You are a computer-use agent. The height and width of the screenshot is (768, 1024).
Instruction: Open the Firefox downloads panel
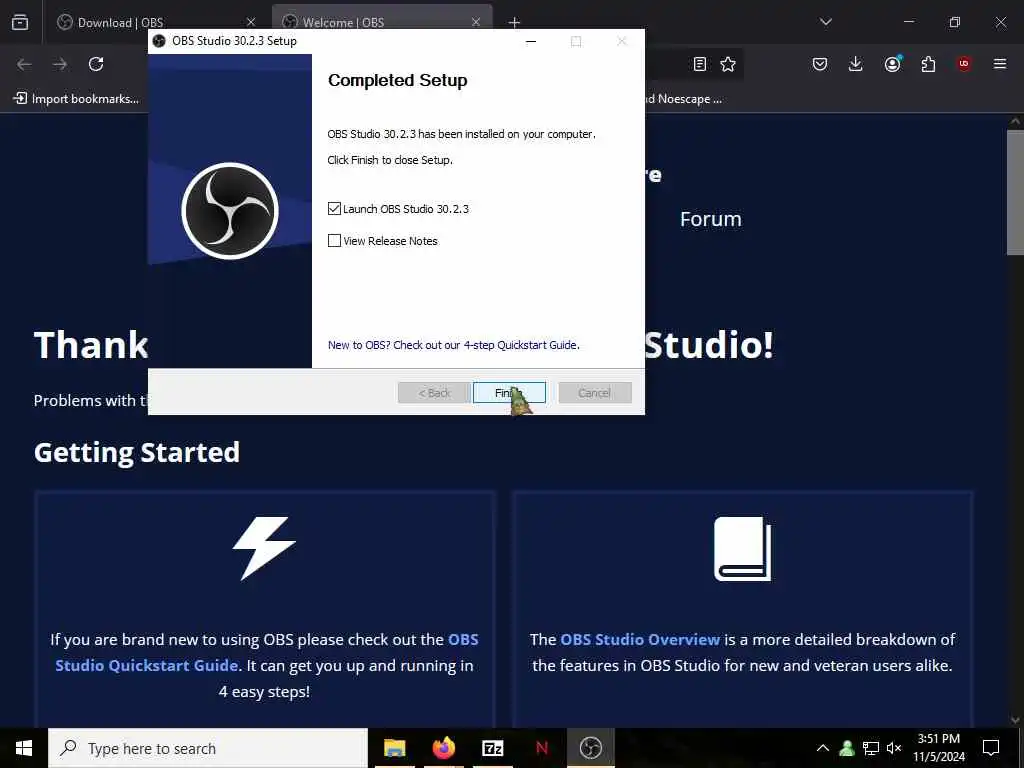(x=856, y=64)
